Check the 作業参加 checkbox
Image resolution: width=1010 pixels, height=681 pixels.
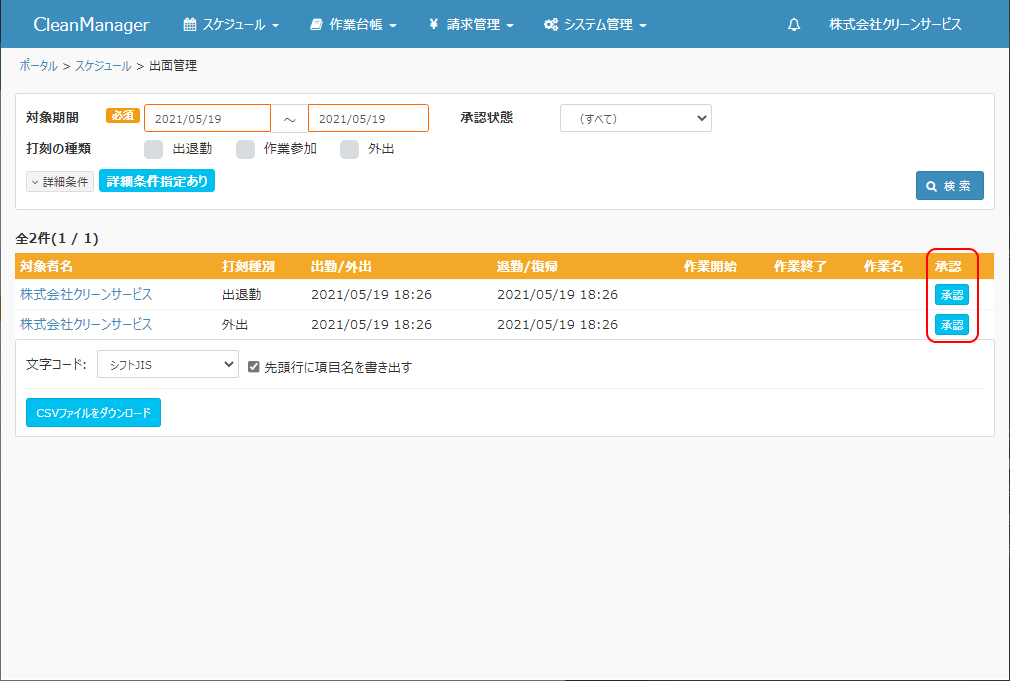[x=246, y=149]
